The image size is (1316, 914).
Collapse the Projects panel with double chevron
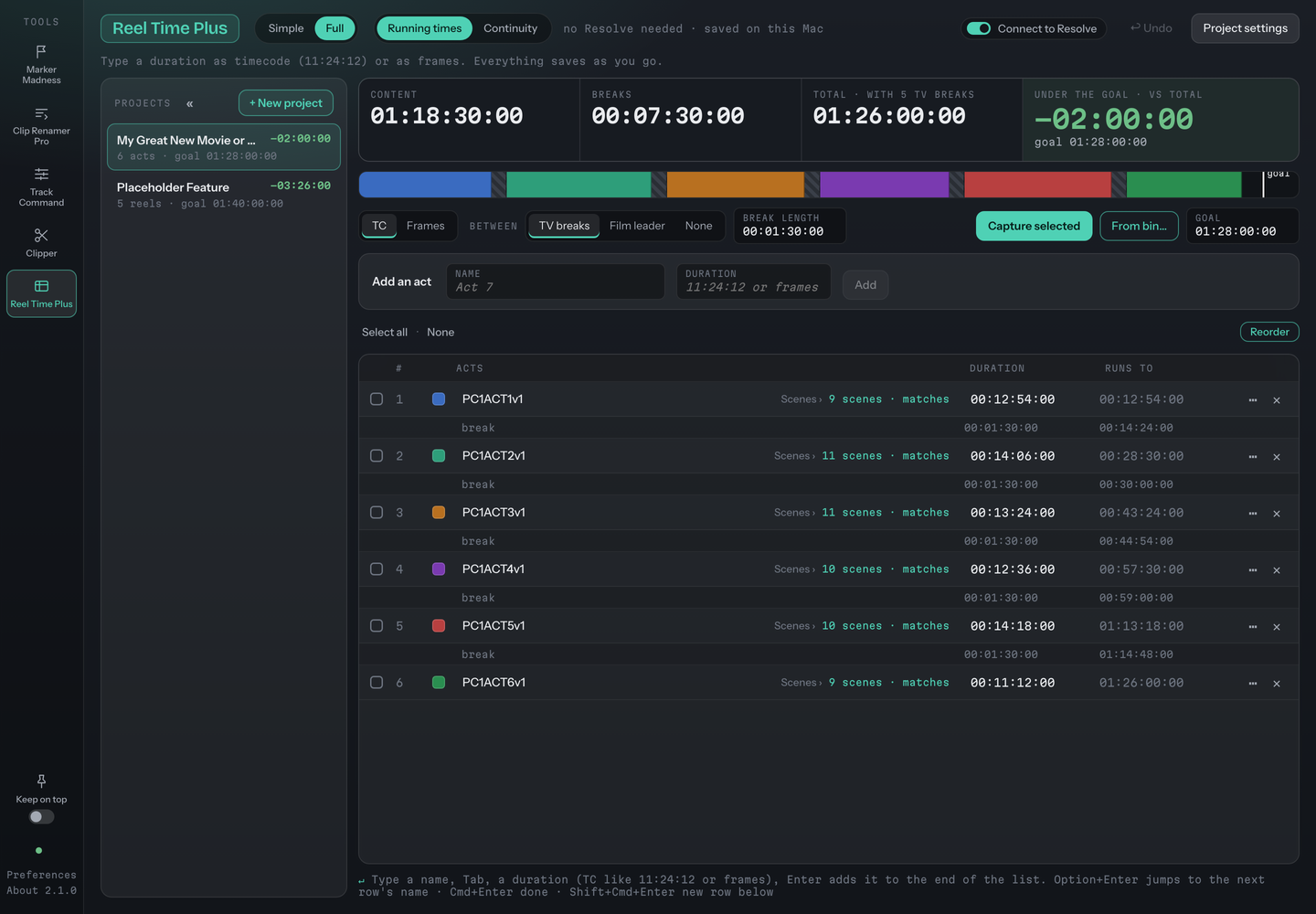tap(189, 103)
